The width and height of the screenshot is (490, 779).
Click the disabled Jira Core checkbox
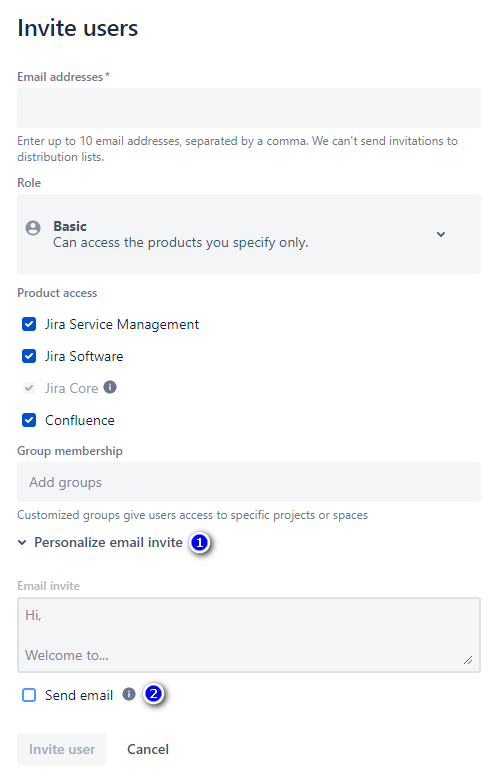point(29,388)
